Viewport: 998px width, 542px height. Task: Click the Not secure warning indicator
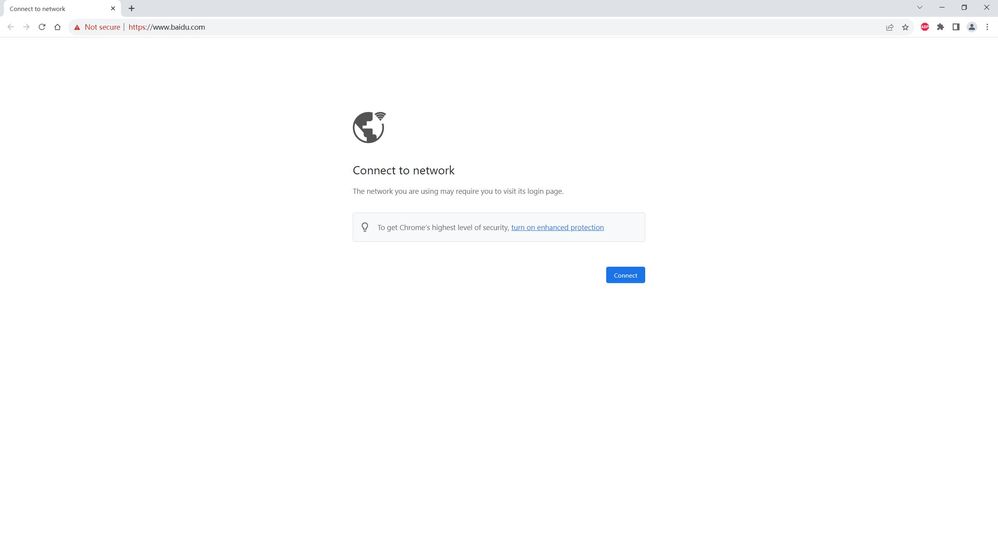97,27
